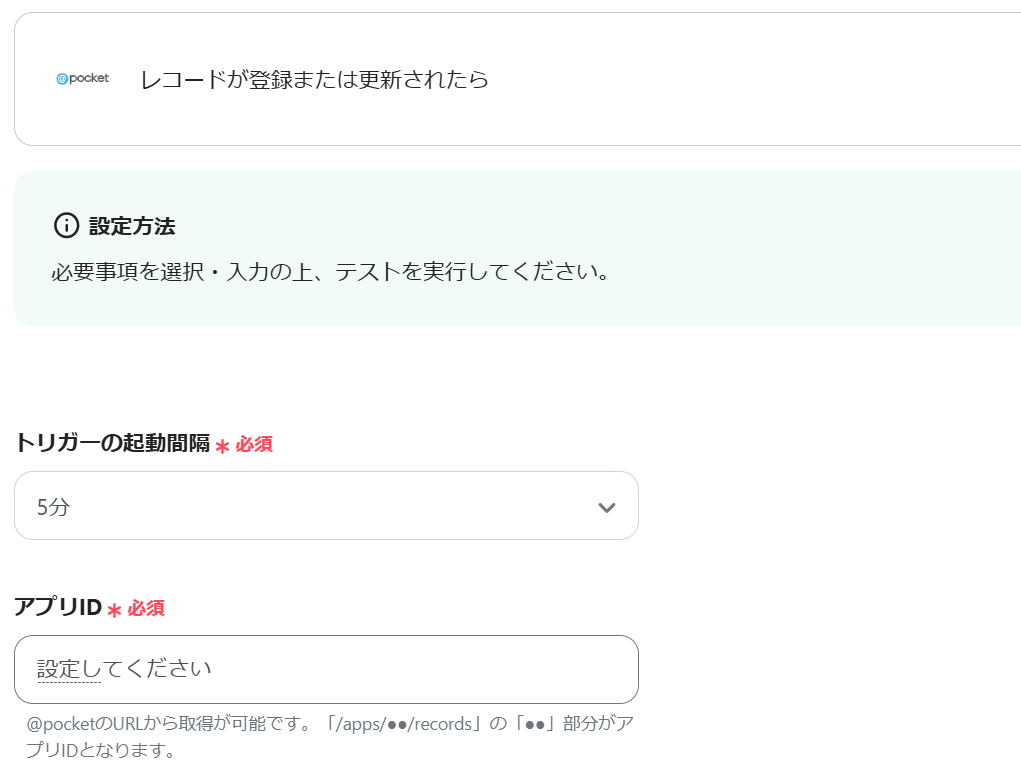Focus the アプリID input field

326,669
